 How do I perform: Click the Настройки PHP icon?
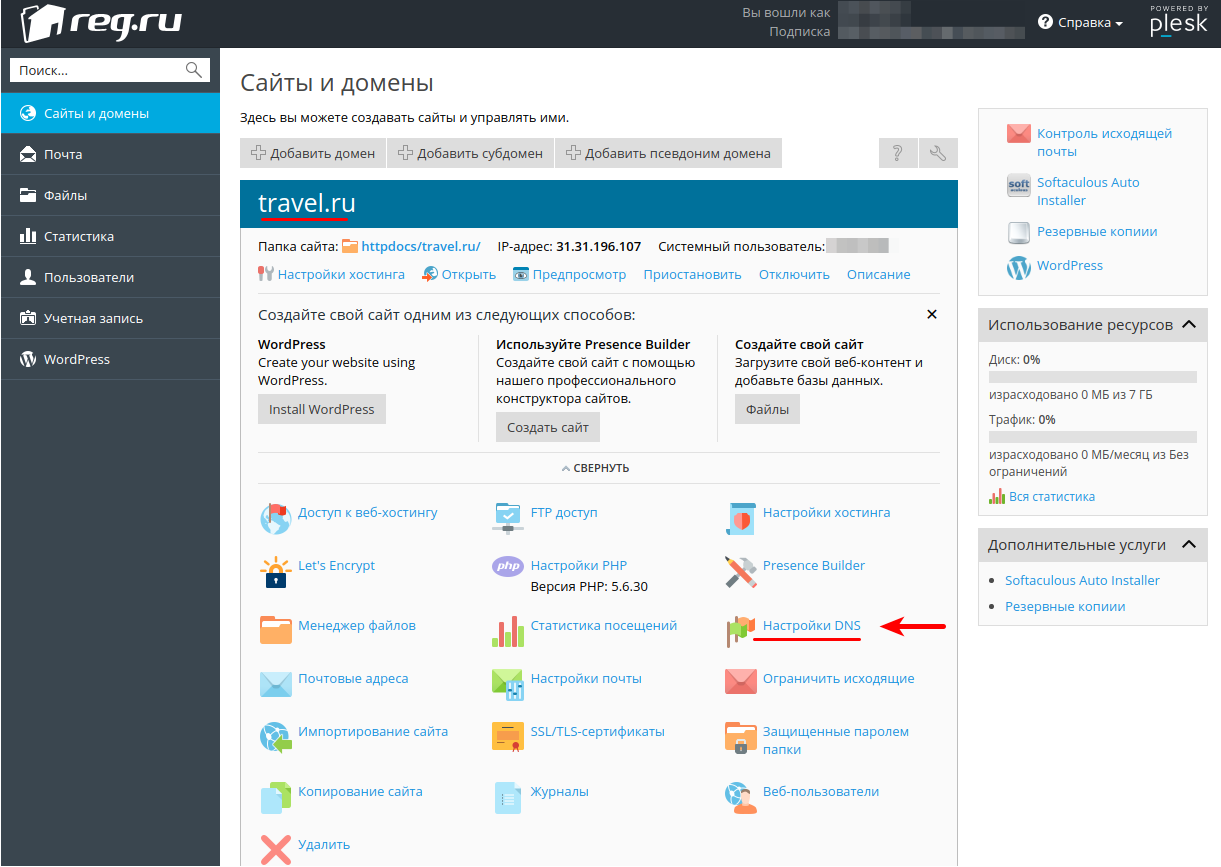[508, 567]
